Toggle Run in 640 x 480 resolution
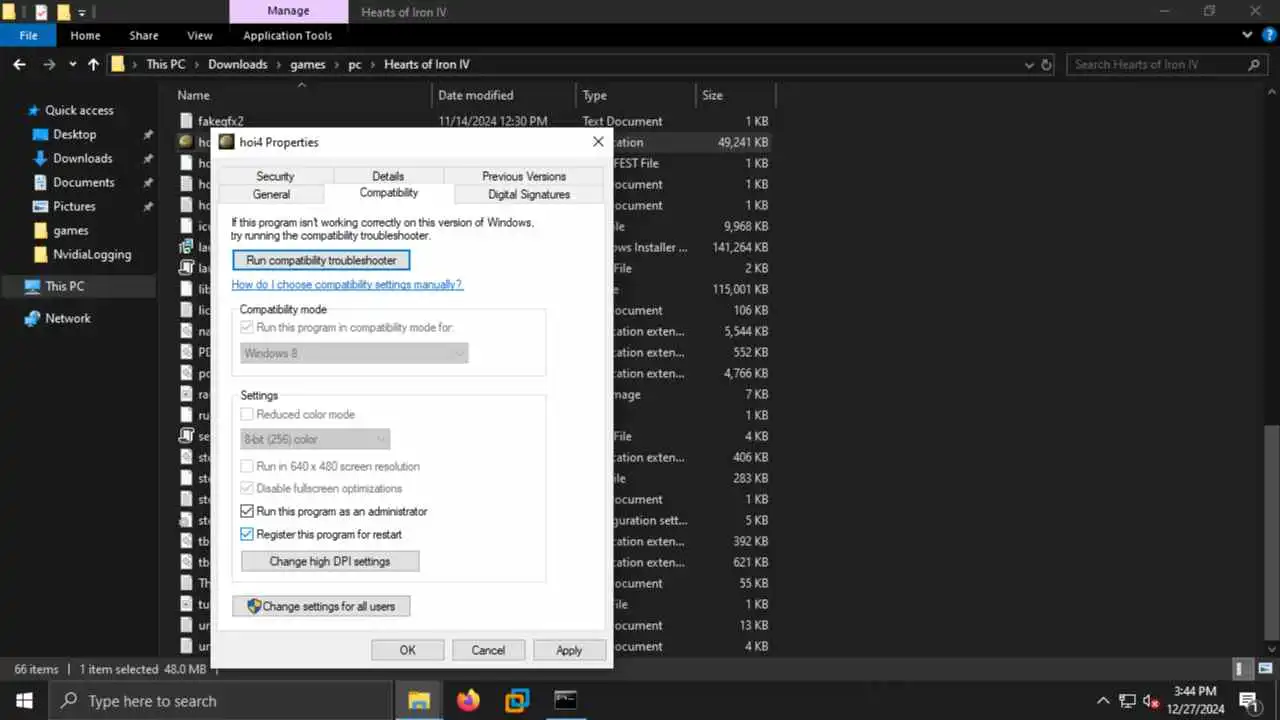Viewport: 1280px width, 720px height. tap(247, 466)
